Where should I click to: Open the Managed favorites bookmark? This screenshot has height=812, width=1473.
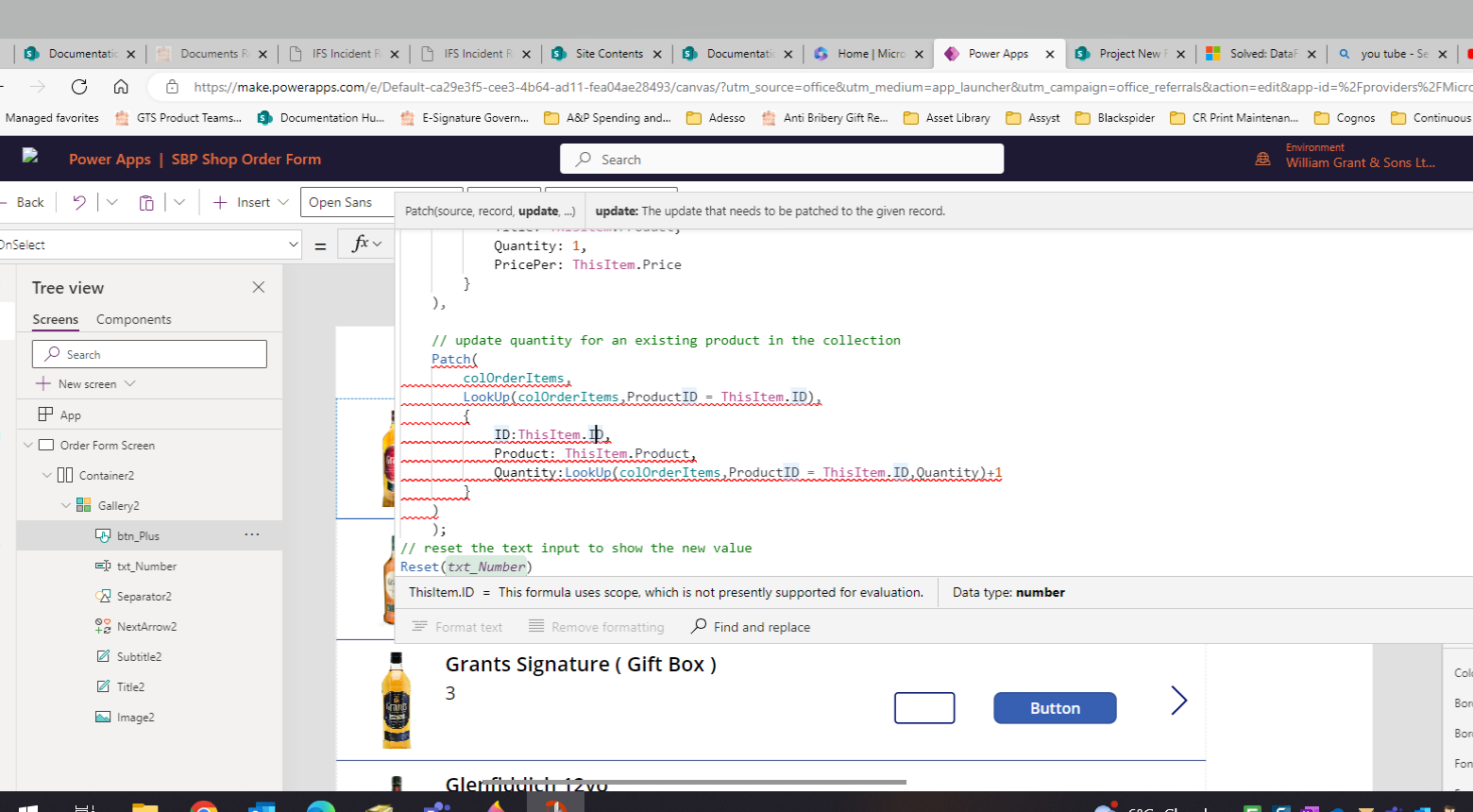pyautogui.click(x=52, y=118)
